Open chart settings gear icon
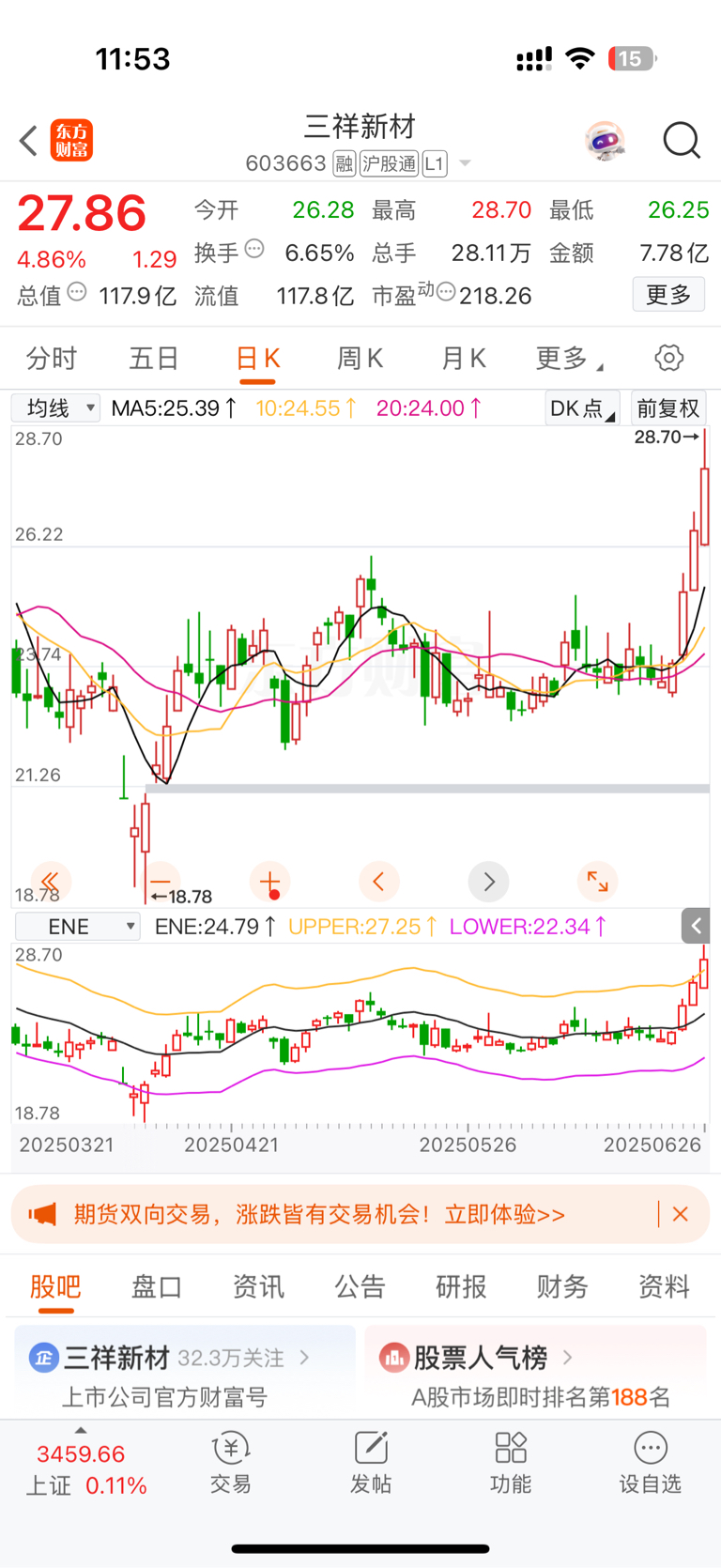This screenshot has height=1568, width=721. click(668, 358)
